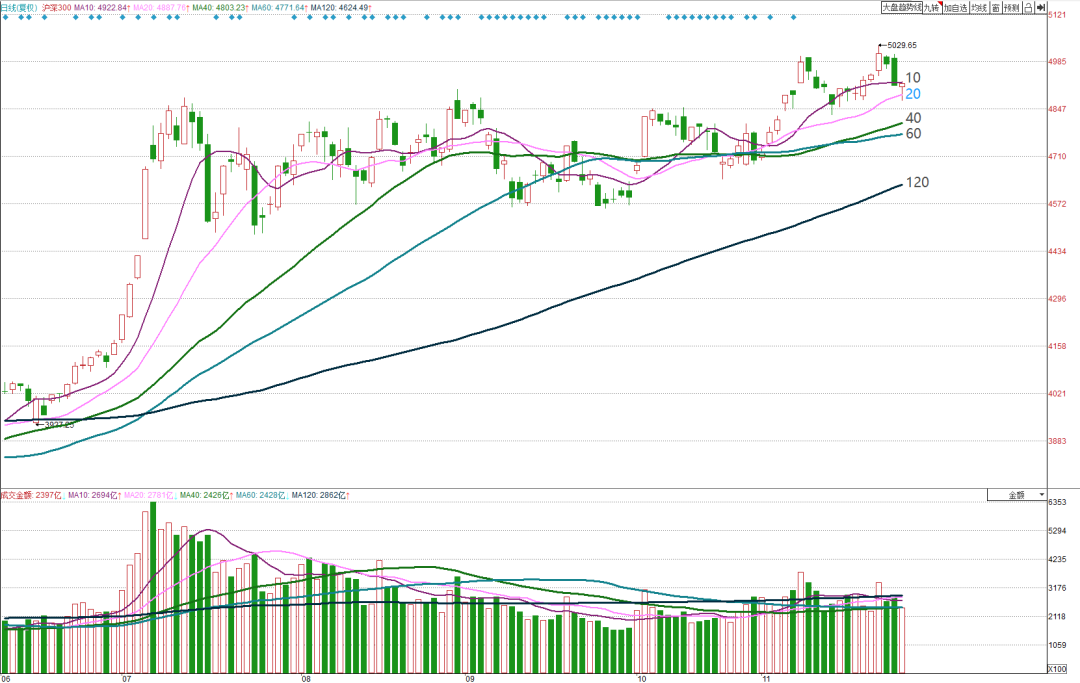Click the tallest green volume bar in July

coord(153,587)
